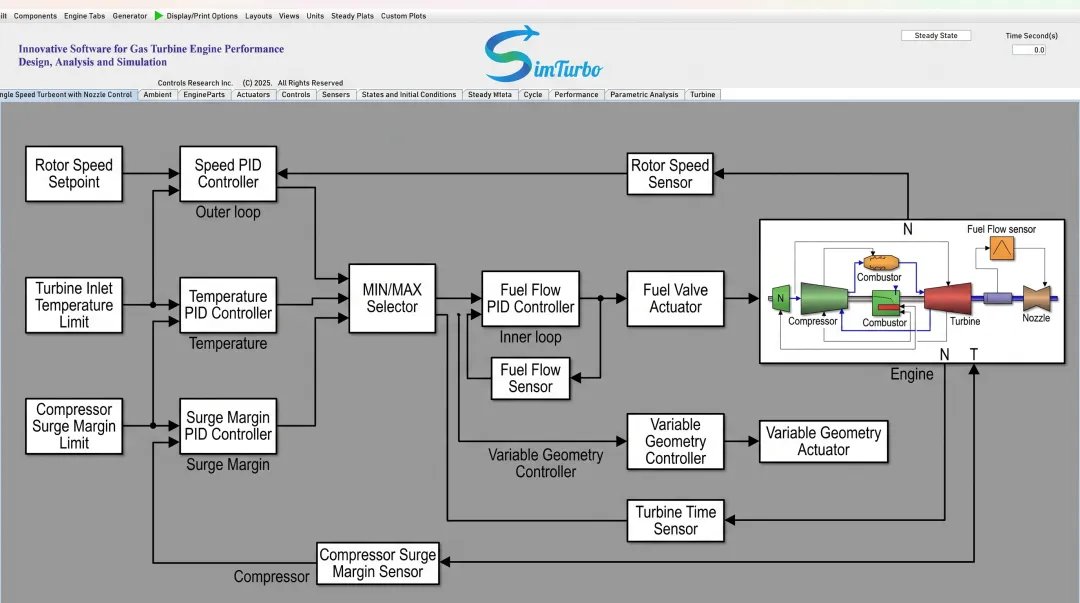Viewport: 1080px width, 603px height.
Task: Click the orange Fuel Flow sensor icon
Action: coord(1001,248)
